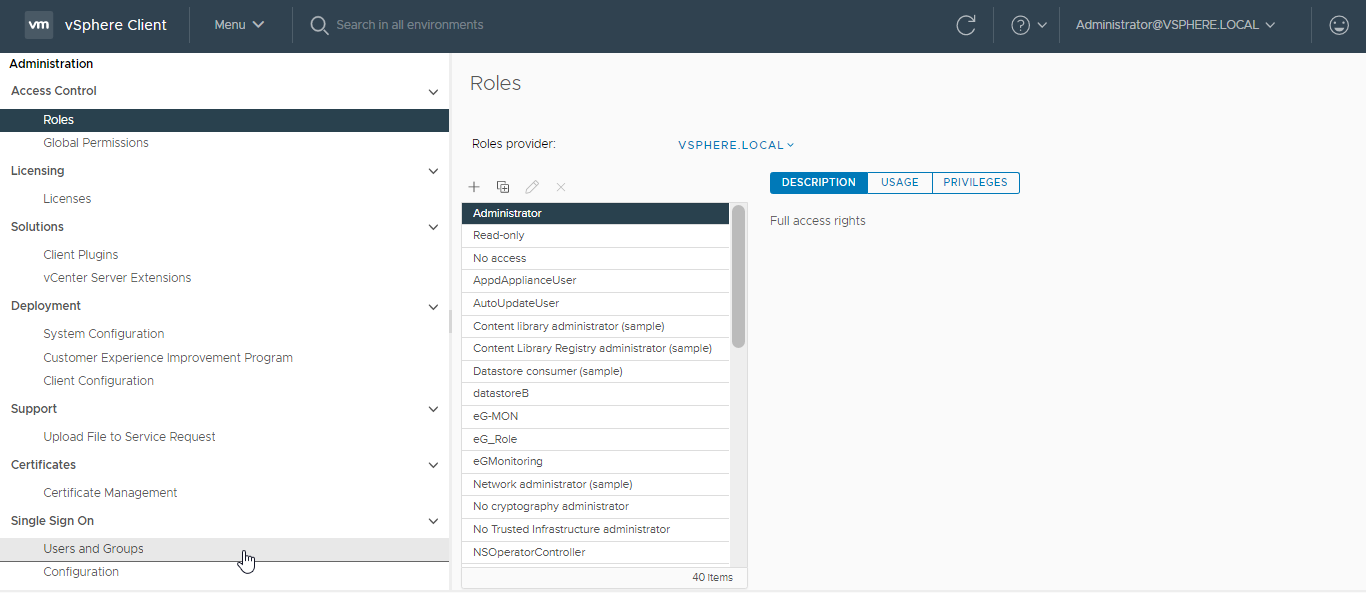Image resolution: width=1367 pixels, height=593 pixels.
Task: Select the datastoreB role
Action: click(596, 394)
